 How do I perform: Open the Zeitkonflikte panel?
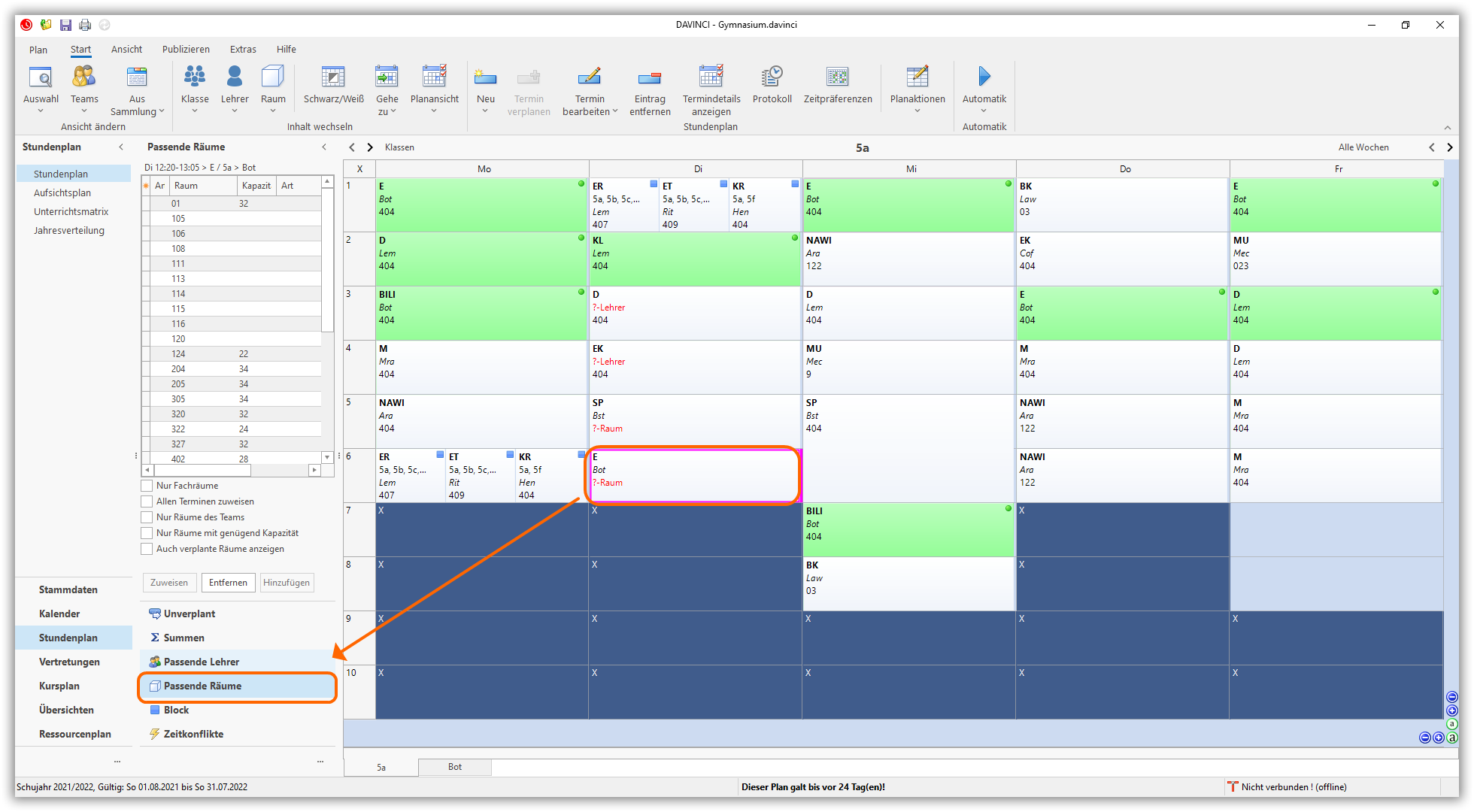(x=193, y=734)
